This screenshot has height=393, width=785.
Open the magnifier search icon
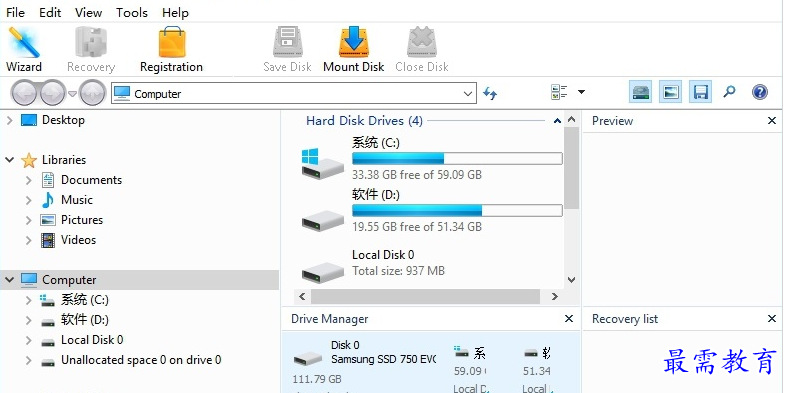tap(729, 92)
